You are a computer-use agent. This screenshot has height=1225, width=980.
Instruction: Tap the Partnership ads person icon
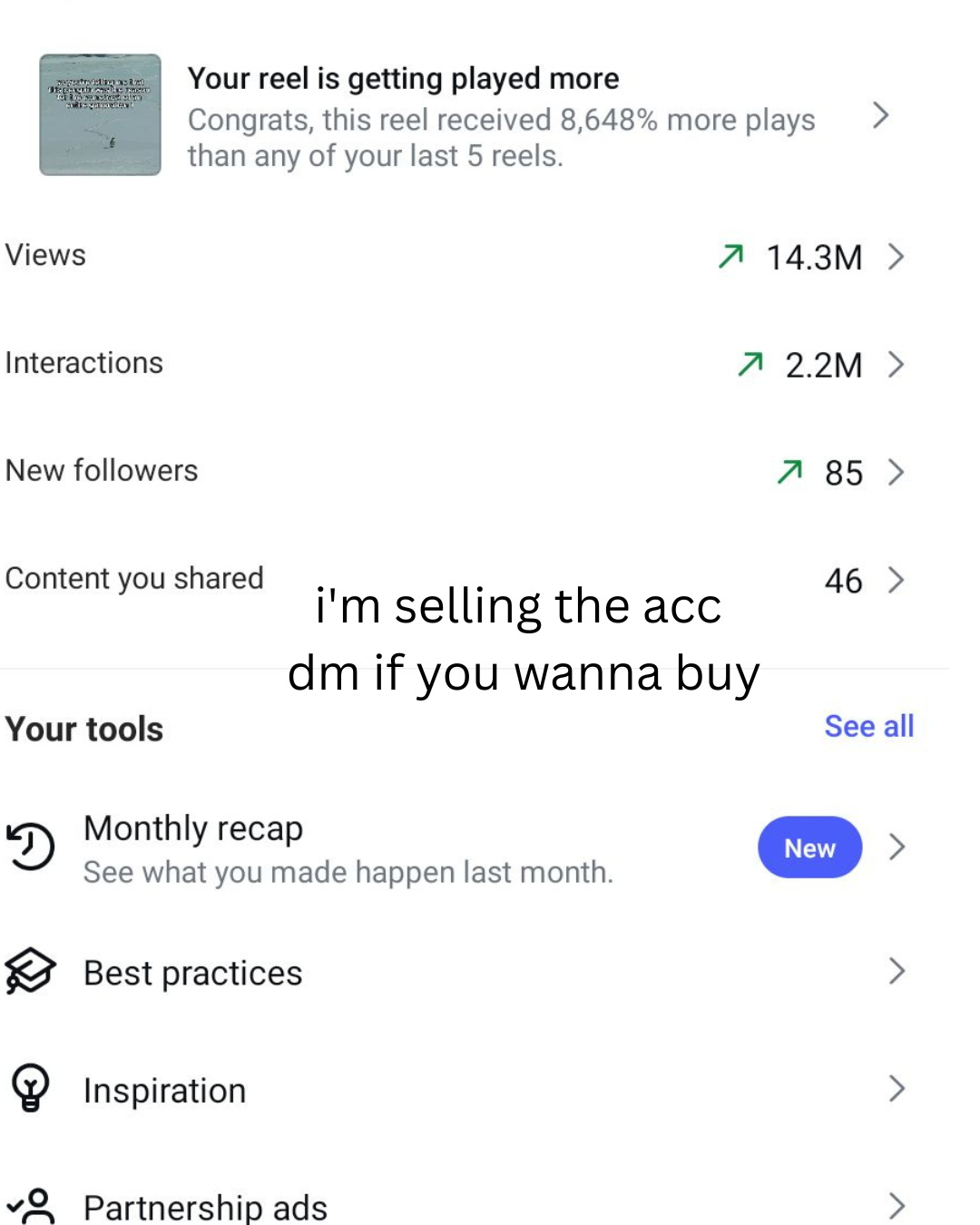[x=33, y=1206]
